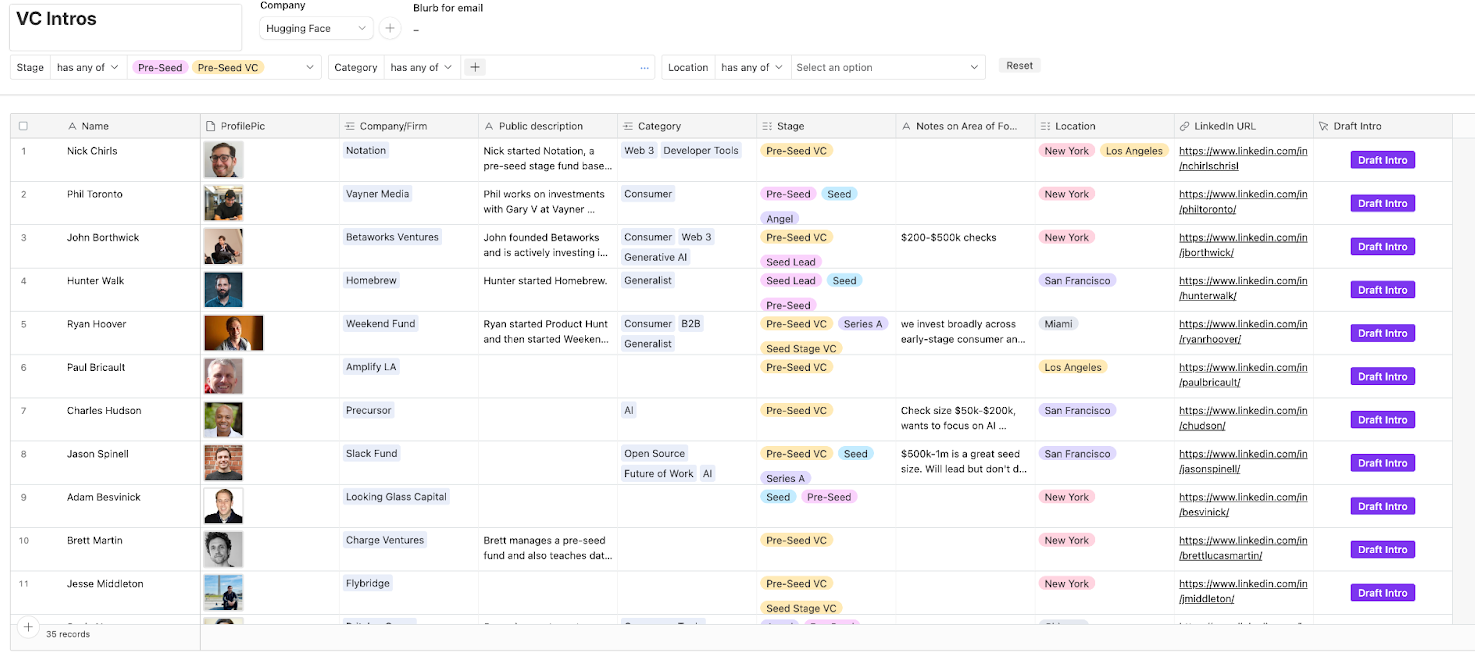Click the LinkedIn URL column link icon

coord(1185,127)
